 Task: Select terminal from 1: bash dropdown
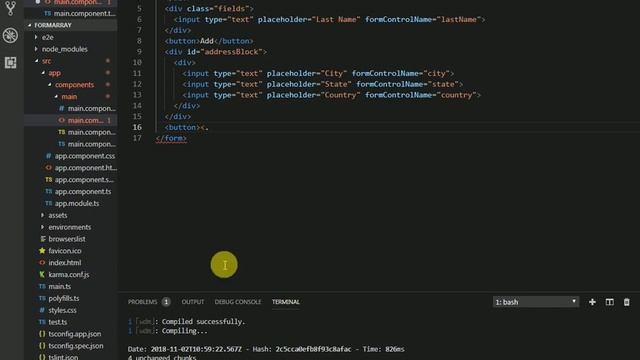[x=536, y=302]
